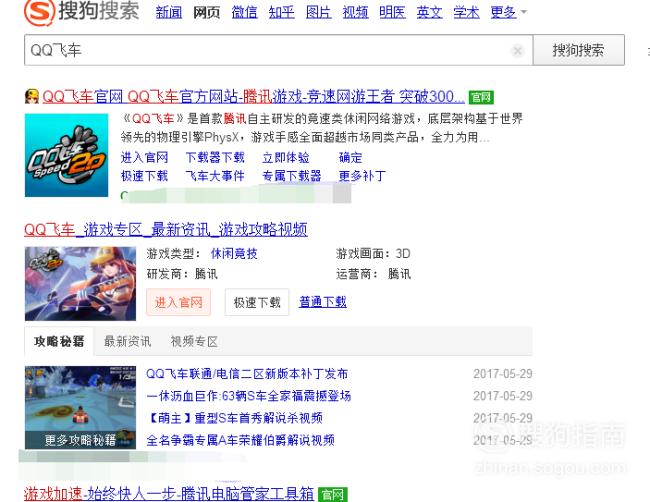The height and width of the screenshot is (502, 650).
Task: Open 全名争霸专属A车荣耀伯爵解说视频 article
Action: (240, 440)
